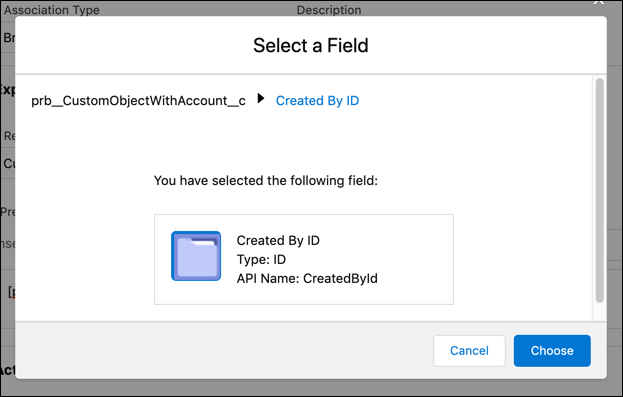Click the 'Created By ID' field name in card
The image size is (623, 397).
tap(278, 240)
